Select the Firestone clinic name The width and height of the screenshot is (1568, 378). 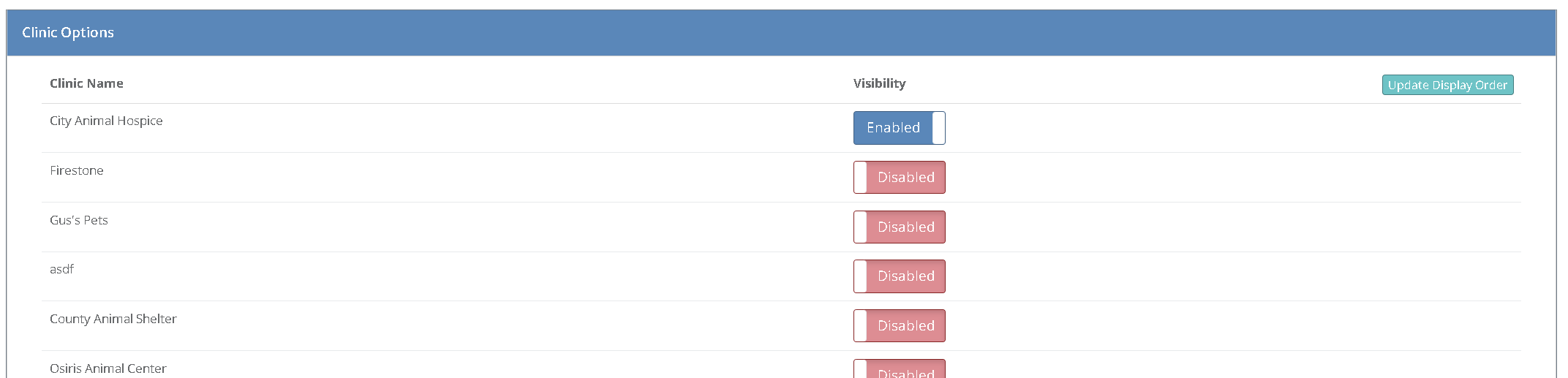(x=77, y=170)
